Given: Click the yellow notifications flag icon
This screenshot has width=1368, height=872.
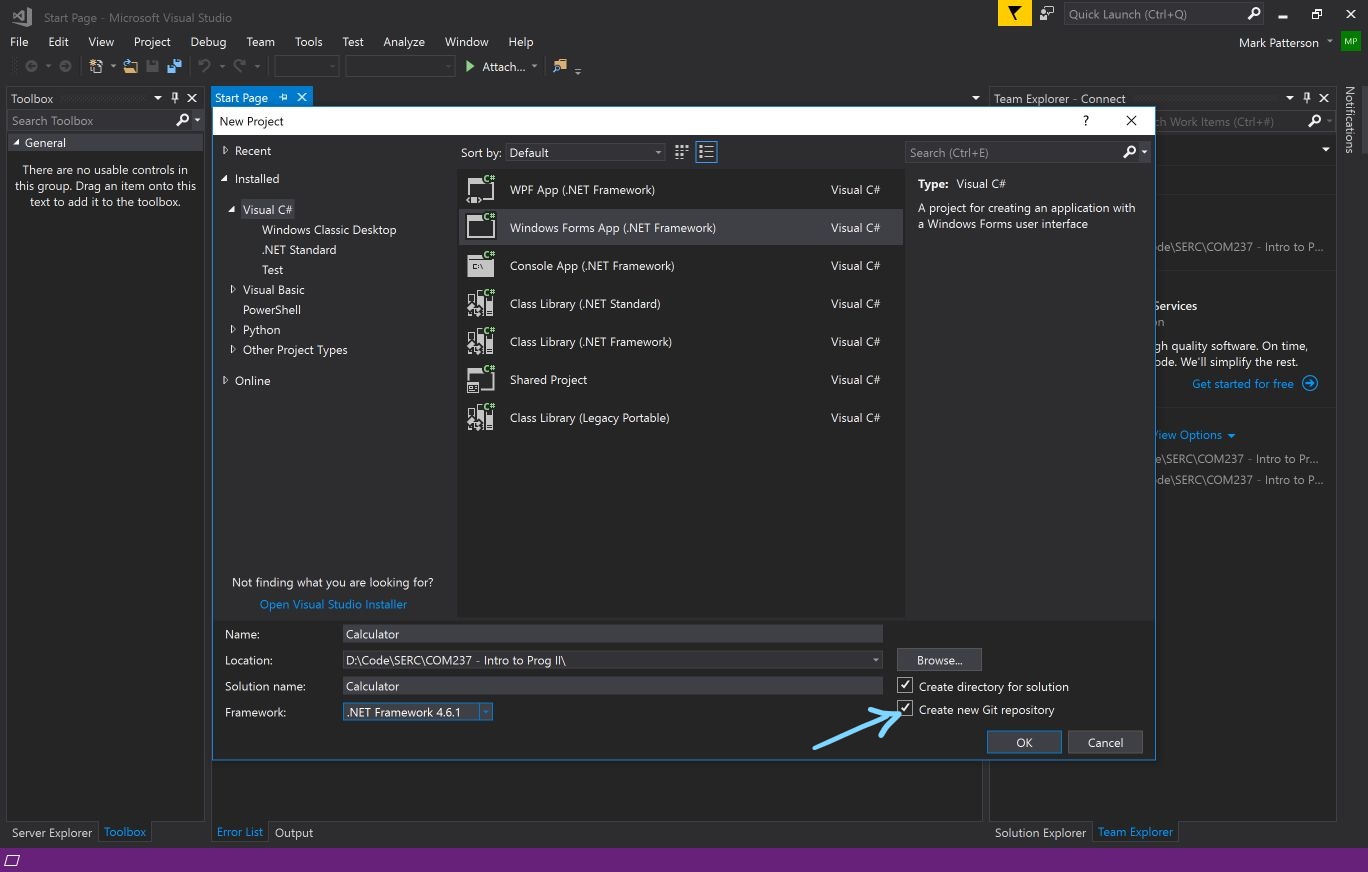Looking at the screenshot, I should pos(1015,13).
